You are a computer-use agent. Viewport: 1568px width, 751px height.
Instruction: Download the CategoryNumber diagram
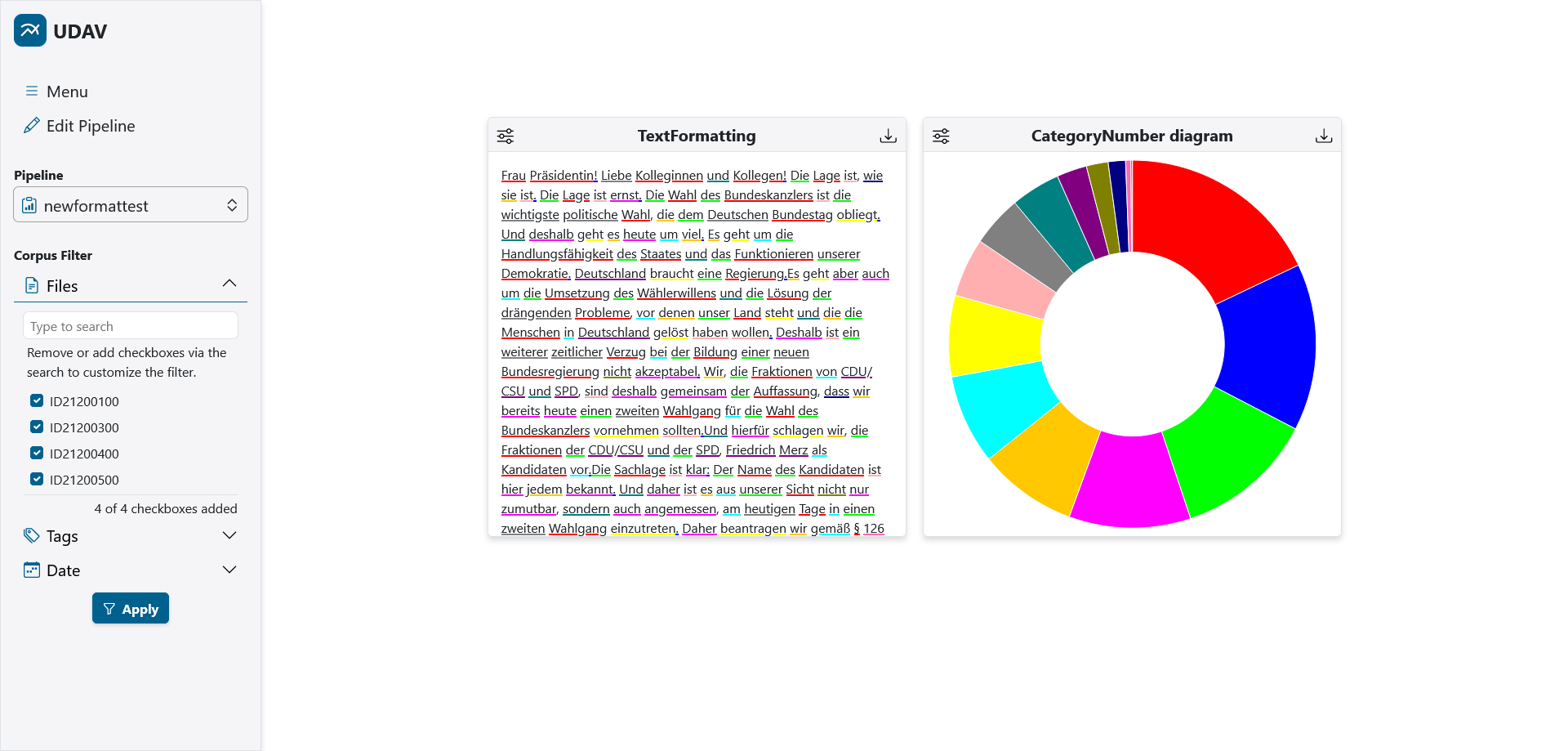coord(1323,136)
